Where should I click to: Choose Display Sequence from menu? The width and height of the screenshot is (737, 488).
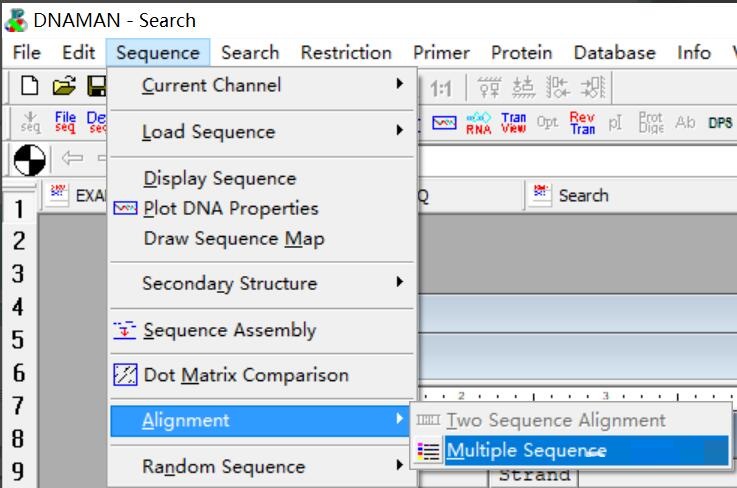pyautogui.click(x=220, y=178)
